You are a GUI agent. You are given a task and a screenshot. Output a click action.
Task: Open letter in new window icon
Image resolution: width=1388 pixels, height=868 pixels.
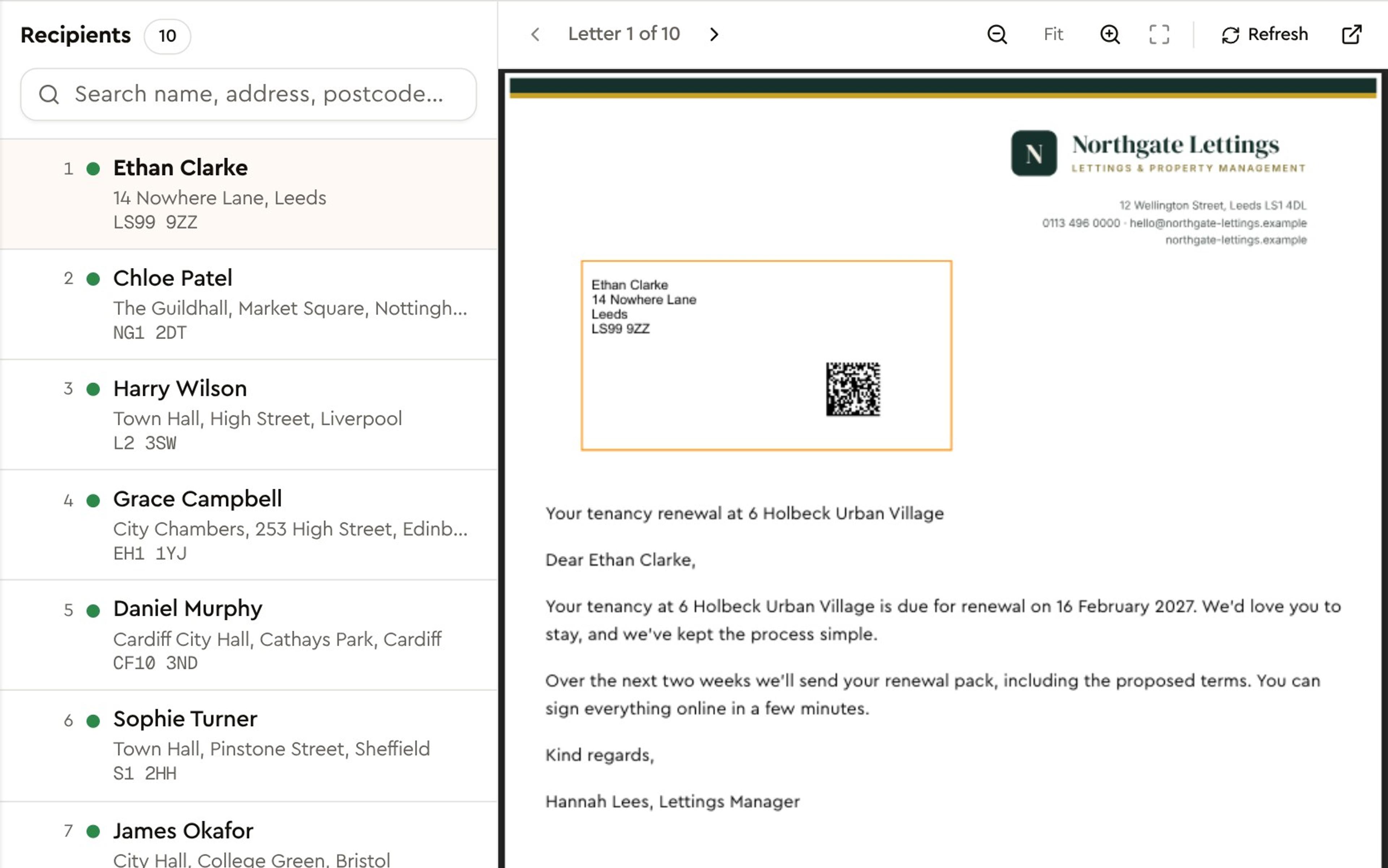[1351, 34]
